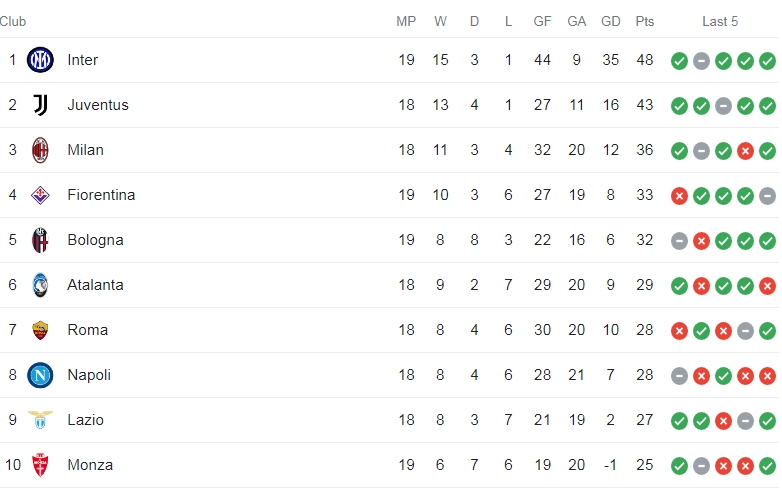Click the Atalanta club logo
The width and height of the screenshot is (782, 488).
point(40,285)
